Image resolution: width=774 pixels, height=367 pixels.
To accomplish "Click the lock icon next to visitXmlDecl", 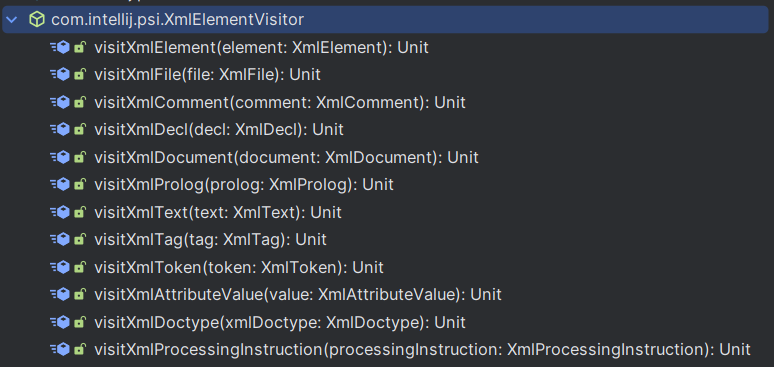I will 79,130.
